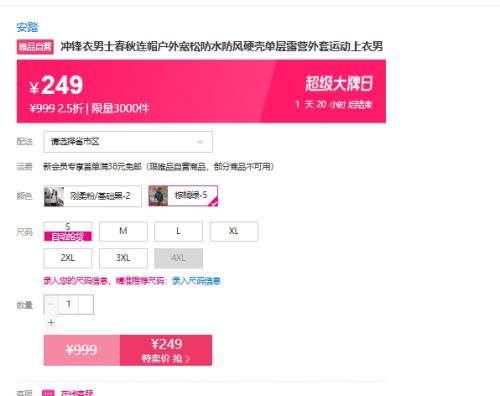Click the plus quantity icon

(x=51, y=323)
